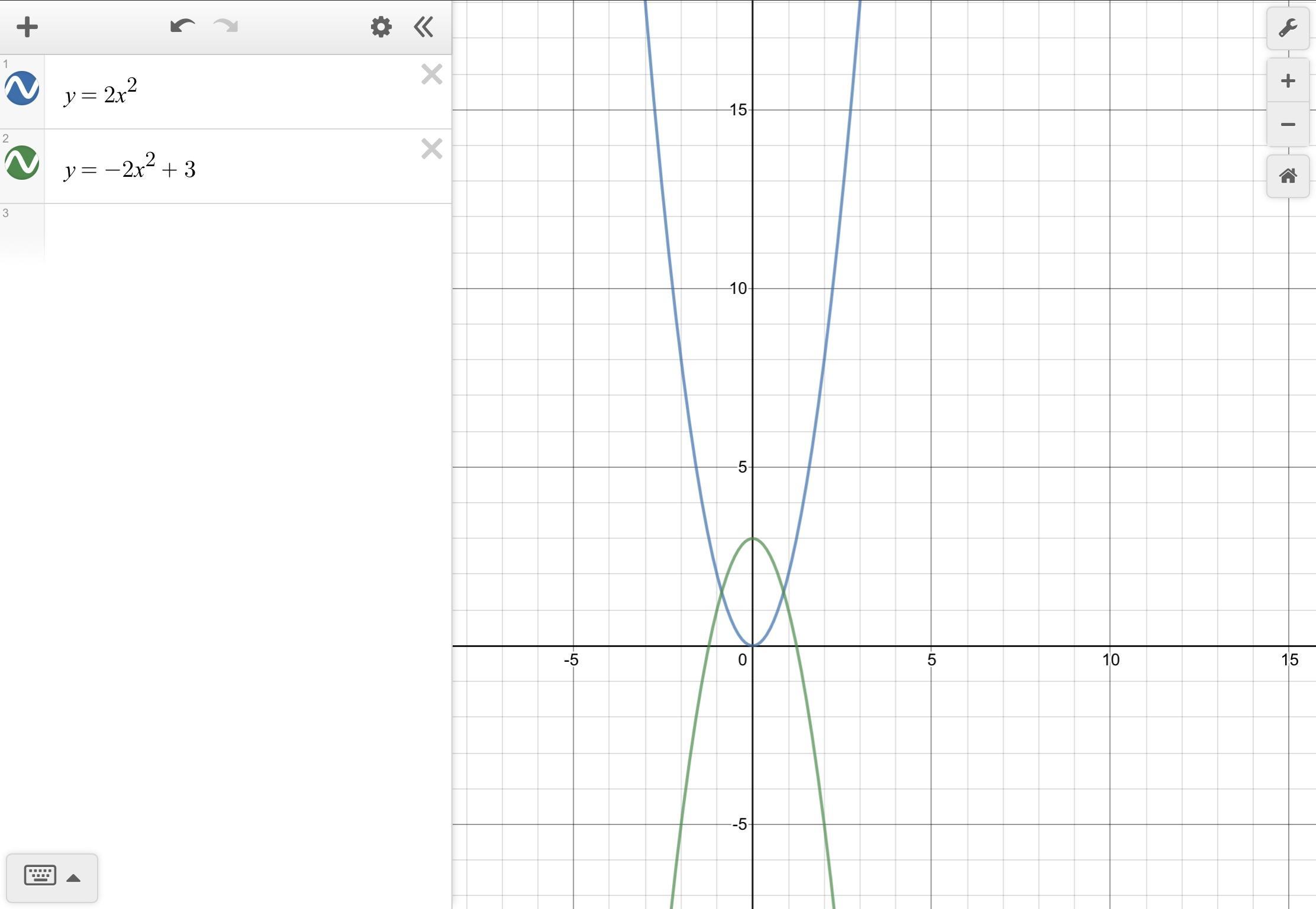The image size is (1316, 909).
Task: Zoom out of the graph
Action: (1288, 125)
